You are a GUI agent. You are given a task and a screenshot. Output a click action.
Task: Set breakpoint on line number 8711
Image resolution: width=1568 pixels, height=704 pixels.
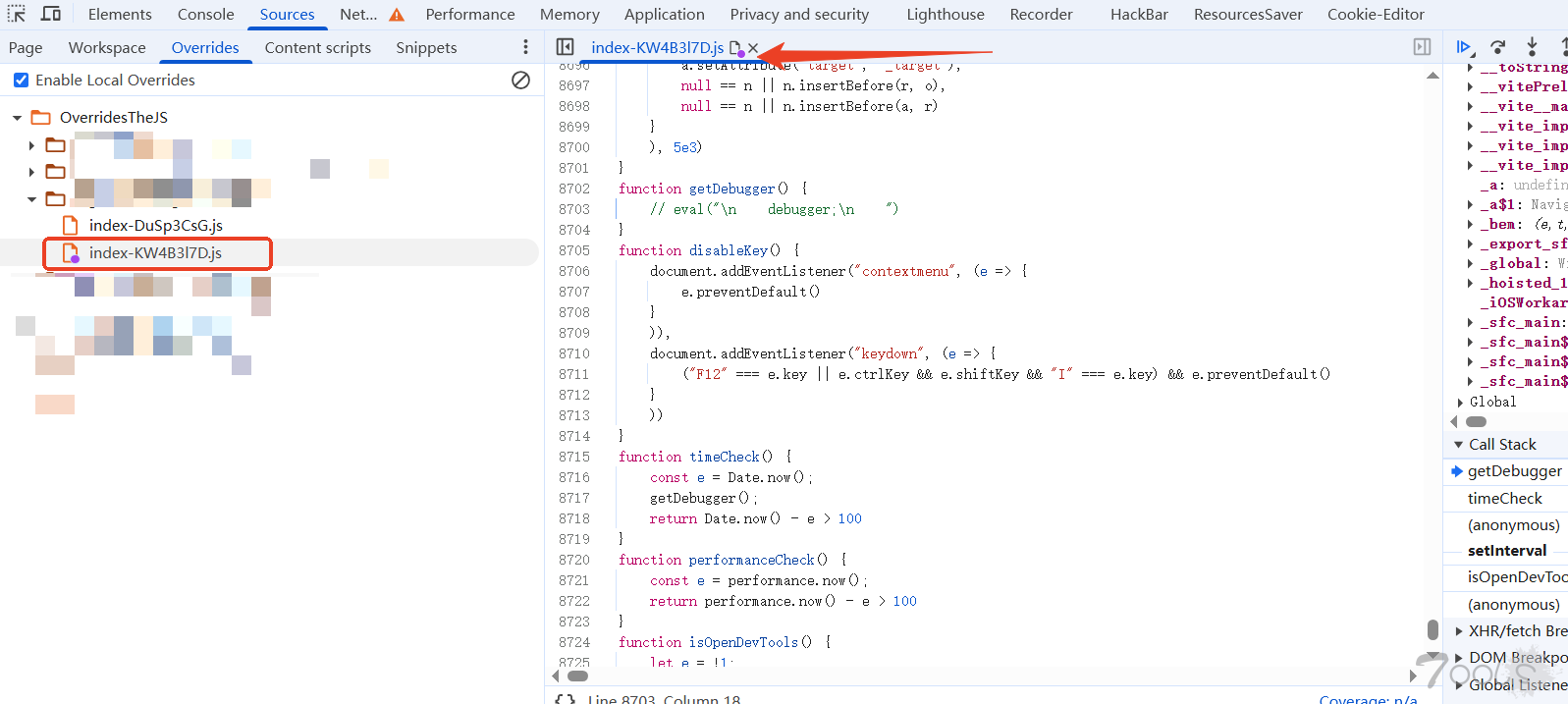(574, 374)
